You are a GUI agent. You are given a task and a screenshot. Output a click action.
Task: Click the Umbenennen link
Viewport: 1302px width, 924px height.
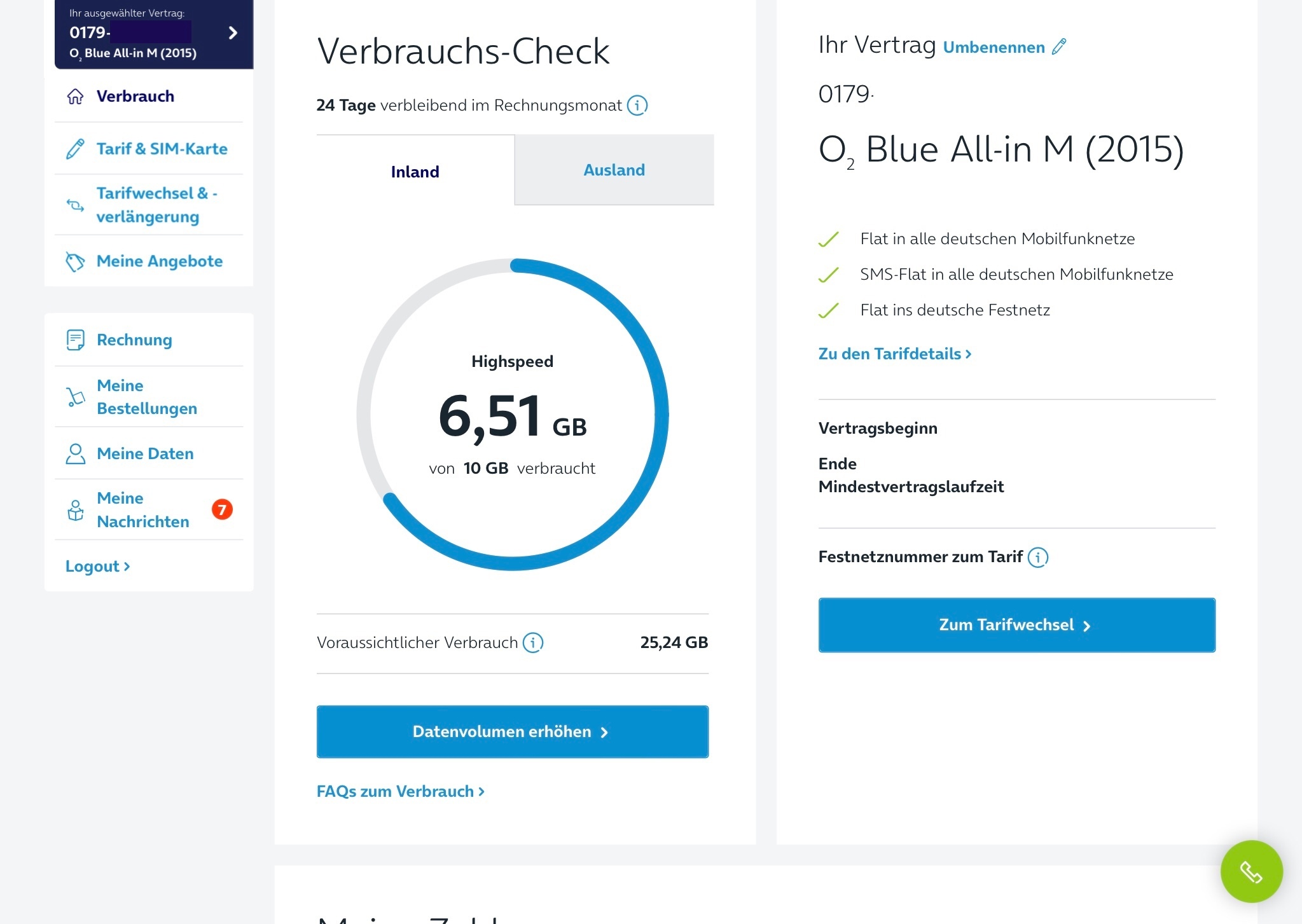pyautogui.click(x=994, y=47)
